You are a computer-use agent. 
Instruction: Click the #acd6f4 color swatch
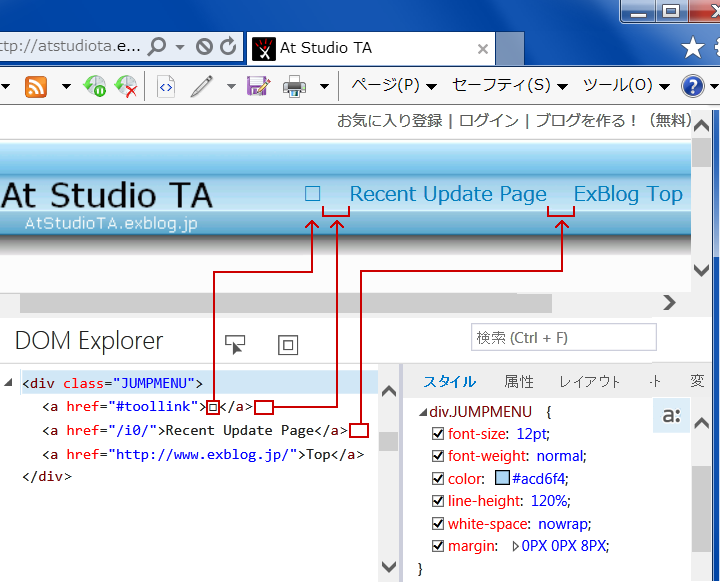coord(502,478)
